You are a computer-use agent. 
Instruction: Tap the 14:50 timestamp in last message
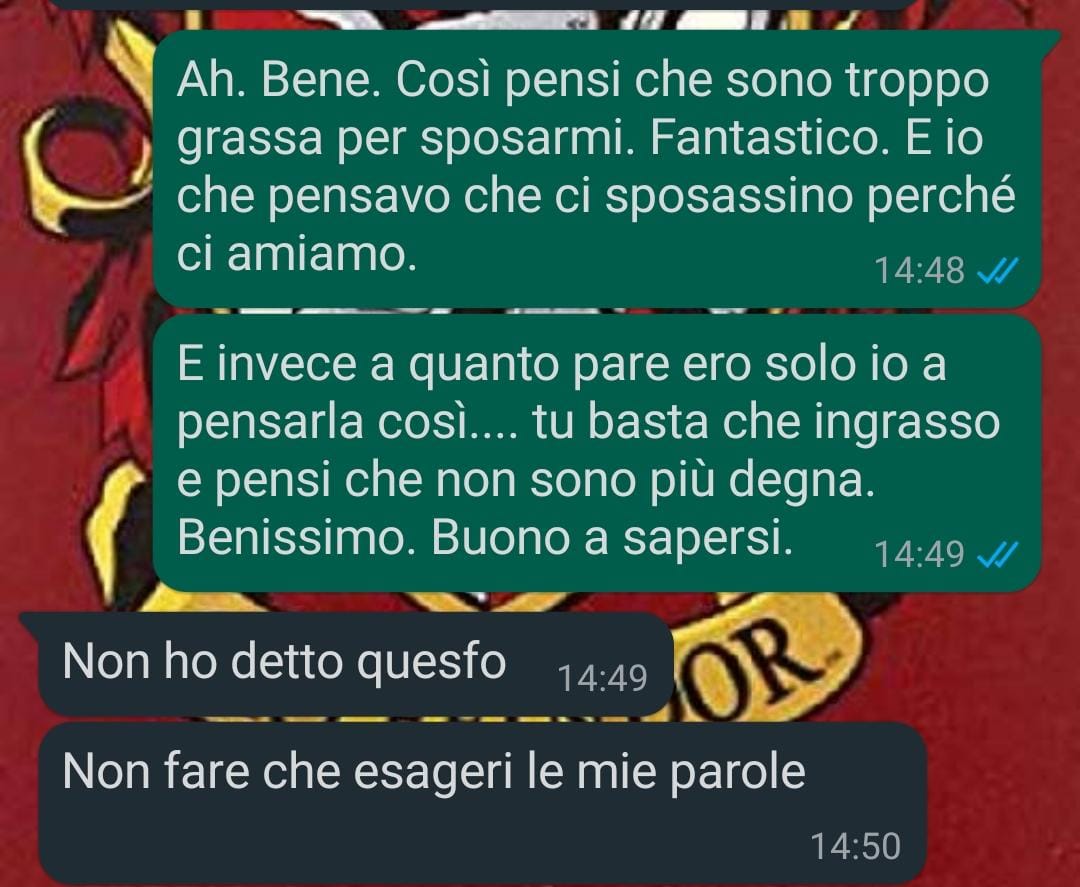tap(855, 846)
